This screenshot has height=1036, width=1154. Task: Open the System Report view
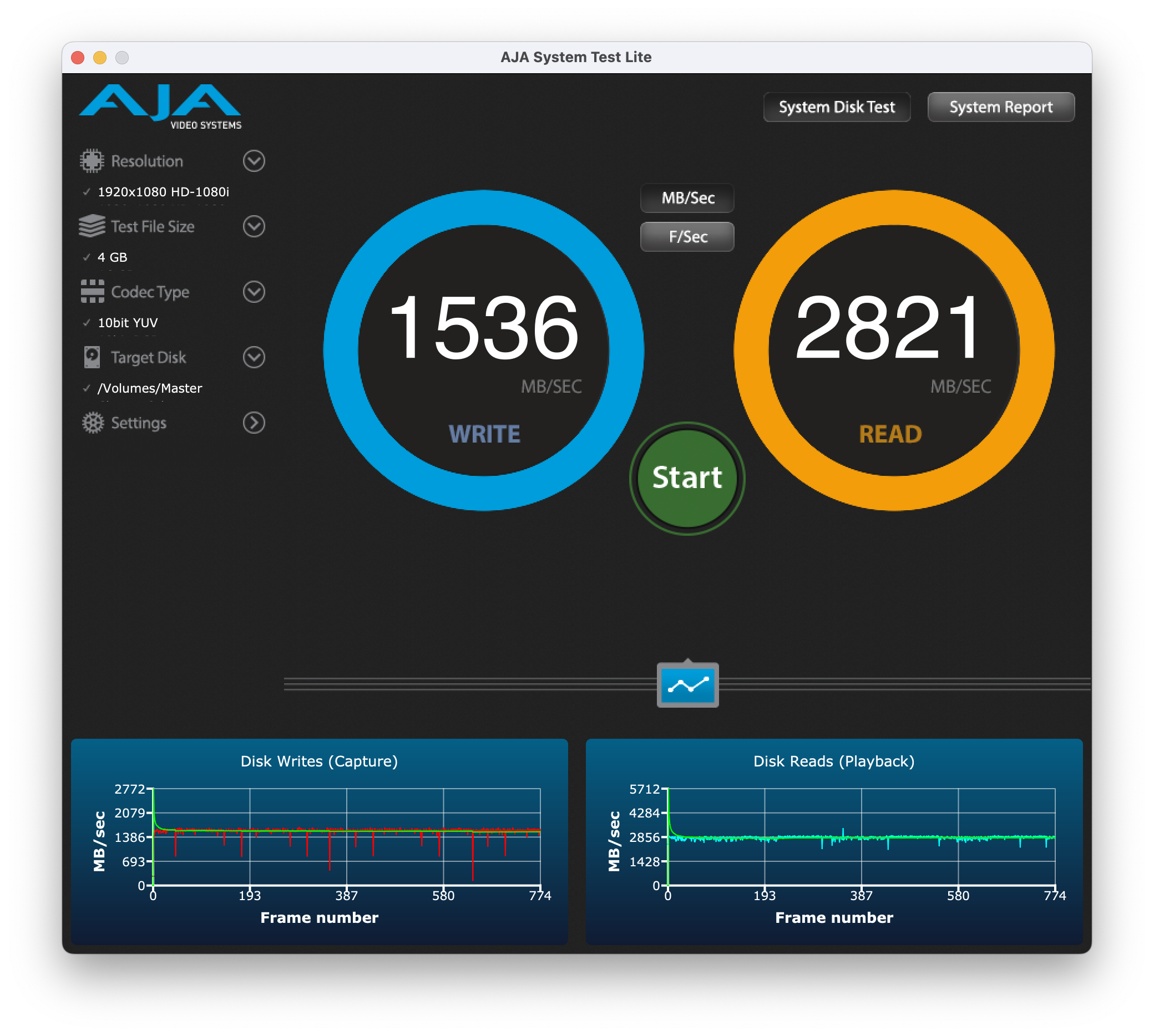pyautogui.click(x=1000, y=107)
